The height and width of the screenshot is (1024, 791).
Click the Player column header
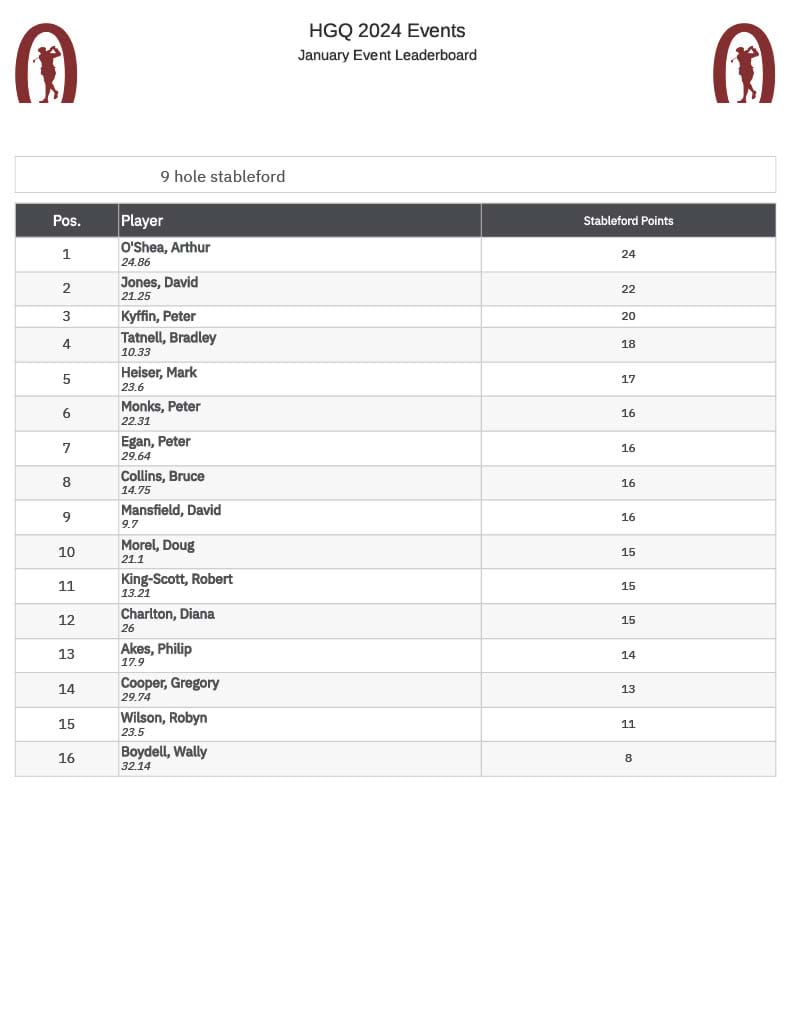click(x=142, y=221)
